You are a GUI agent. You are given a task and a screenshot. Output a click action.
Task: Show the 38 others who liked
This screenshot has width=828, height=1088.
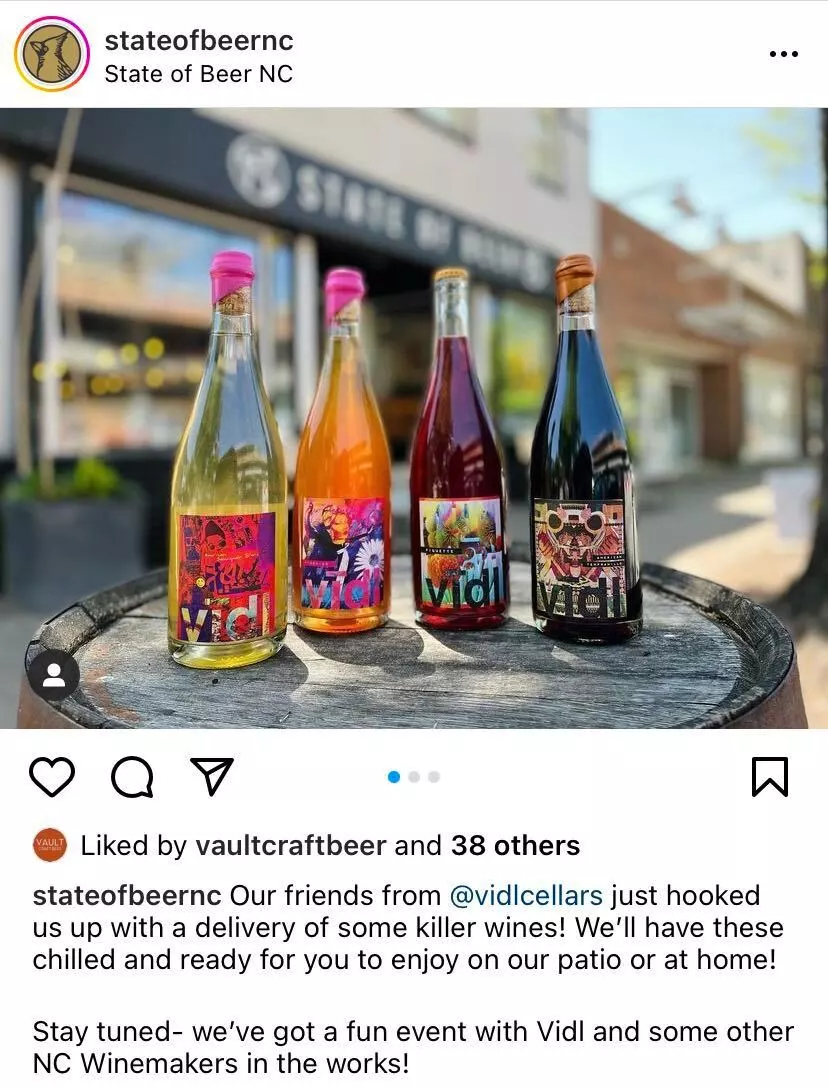[516, 845]
